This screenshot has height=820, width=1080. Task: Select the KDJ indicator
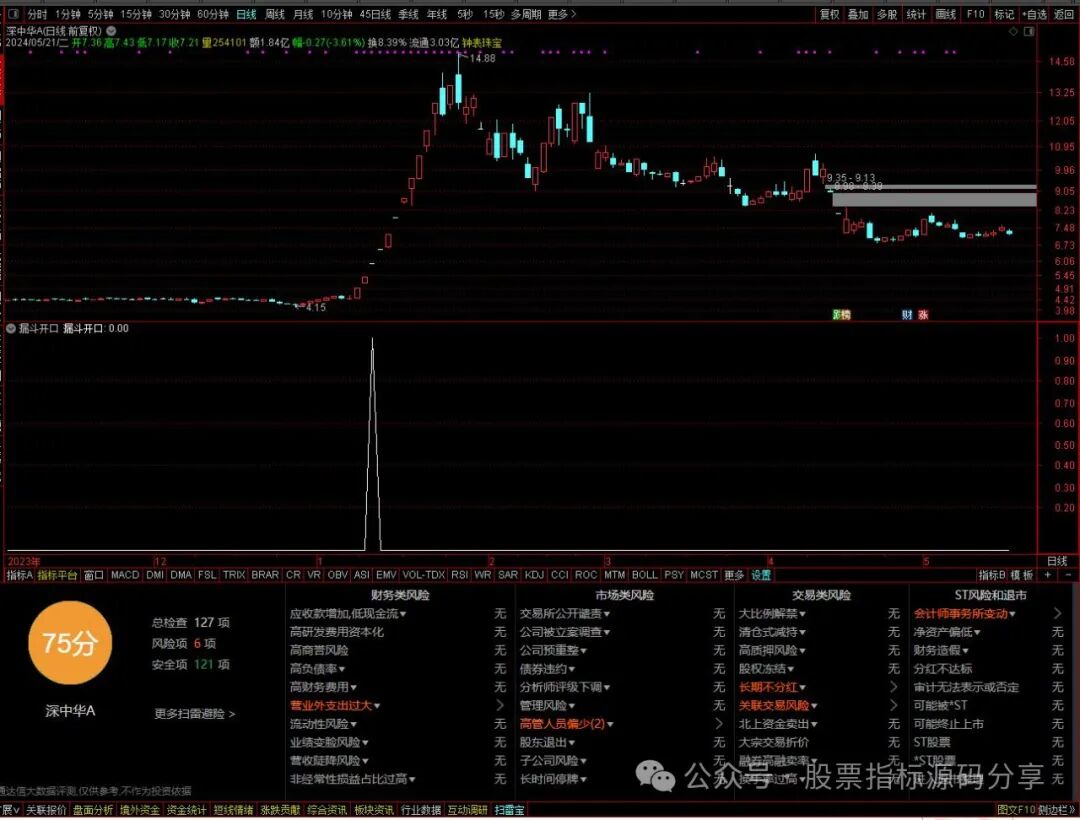pos(534,574)
